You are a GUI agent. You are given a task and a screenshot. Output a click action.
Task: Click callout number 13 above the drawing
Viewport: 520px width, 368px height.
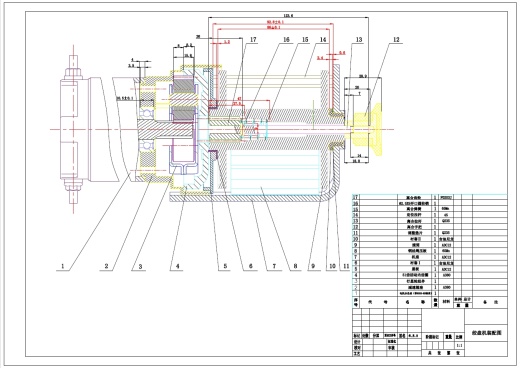point(359,40)
